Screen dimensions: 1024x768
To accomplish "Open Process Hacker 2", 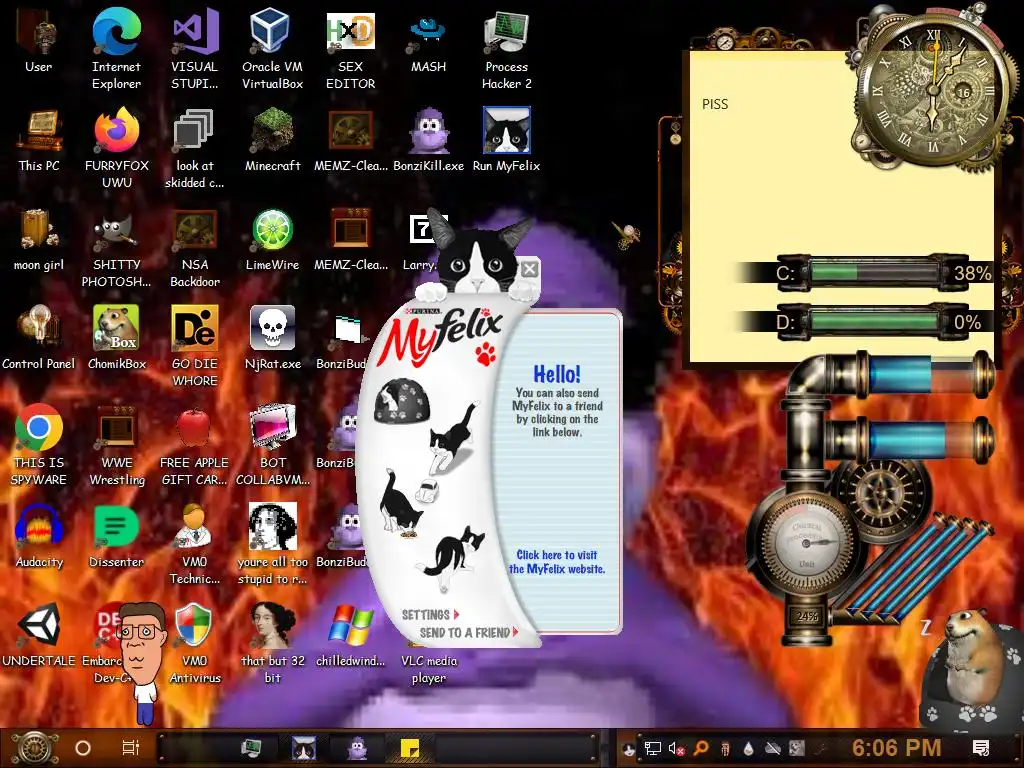I will (506, 33).
